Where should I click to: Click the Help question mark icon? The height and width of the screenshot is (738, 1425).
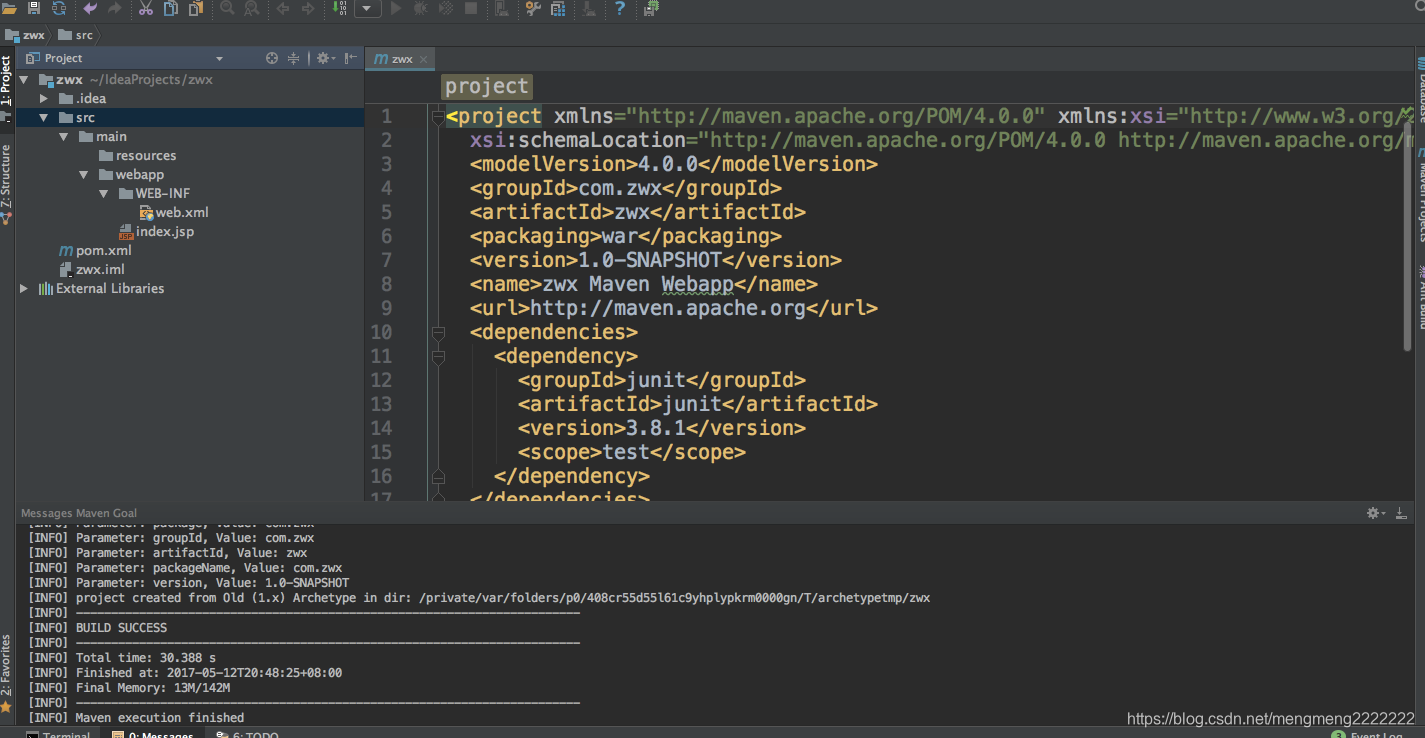(x=620, y=8)
